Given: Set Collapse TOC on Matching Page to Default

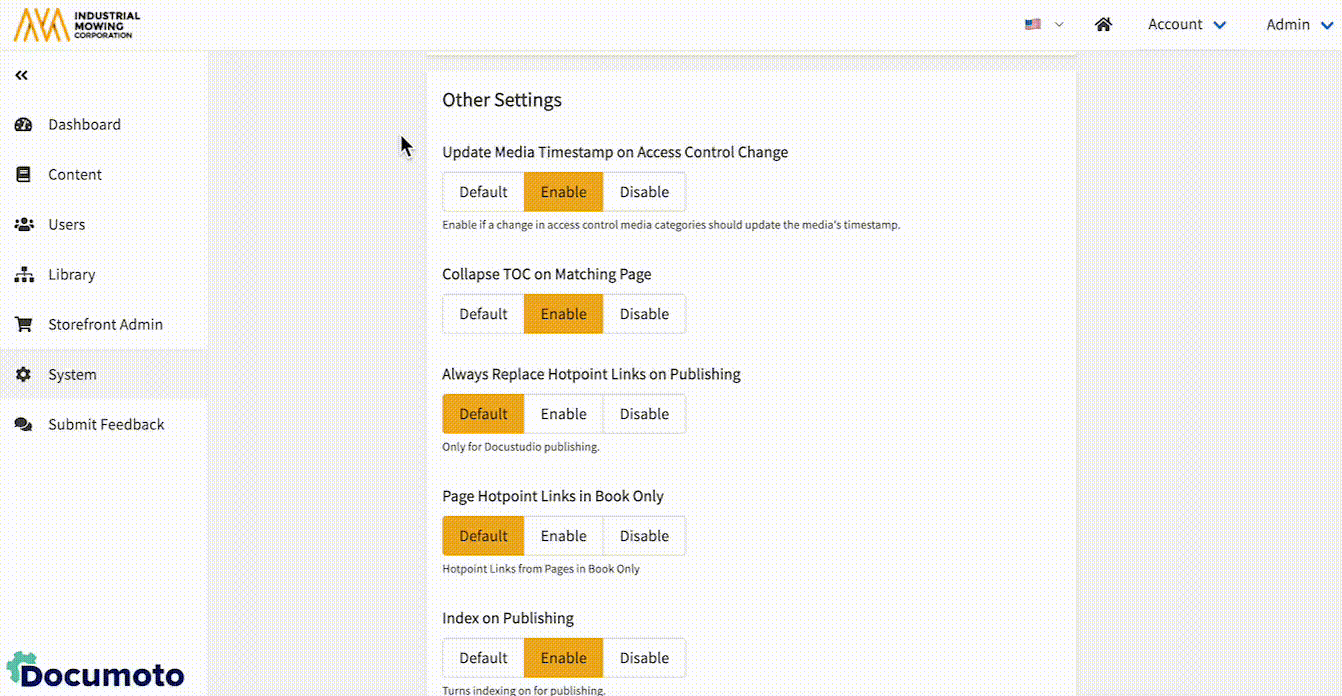Looking at the screenshot, I should click(483, 314).
